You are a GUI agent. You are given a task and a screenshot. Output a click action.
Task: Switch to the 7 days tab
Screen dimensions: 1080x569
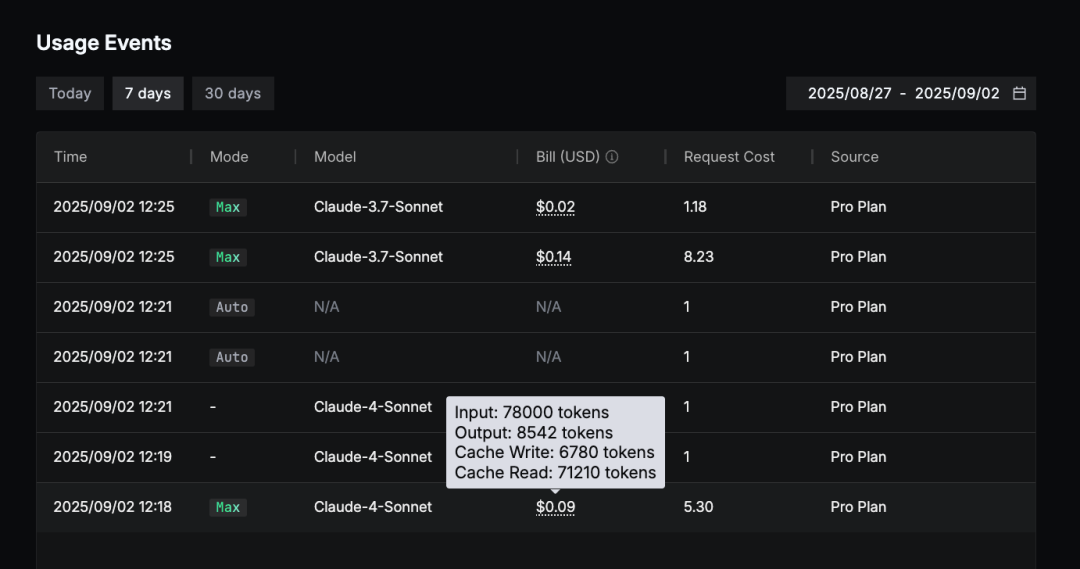point(148,93)
